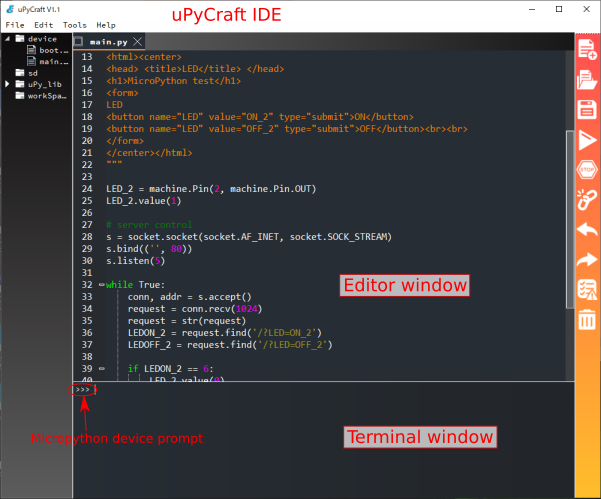Screen dimensions: 601x499
Task: Open the Help menu
Action: pos(106,25)
